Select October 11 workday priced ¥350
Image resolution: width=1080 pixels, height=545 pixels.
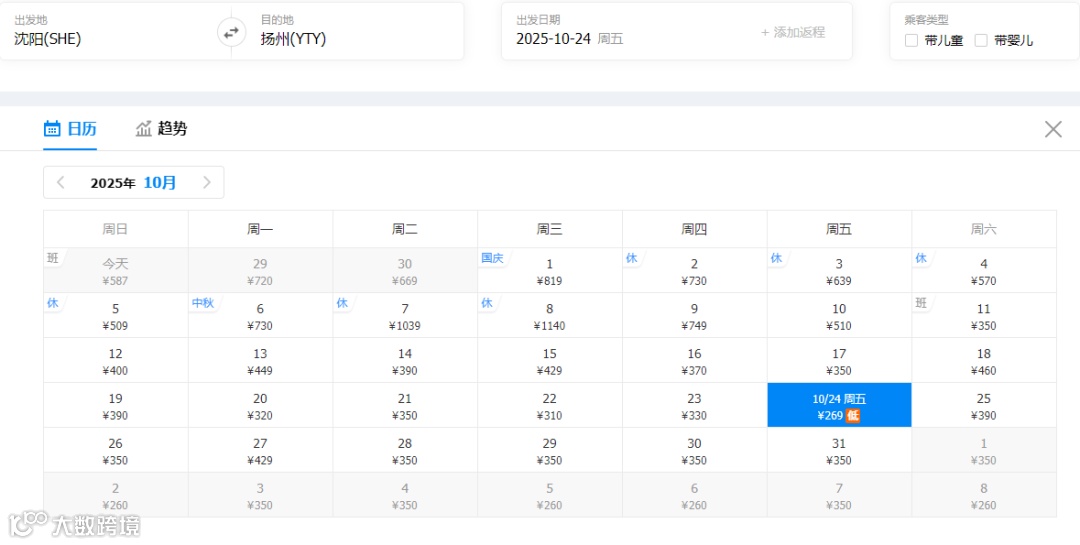click(984, 316)
